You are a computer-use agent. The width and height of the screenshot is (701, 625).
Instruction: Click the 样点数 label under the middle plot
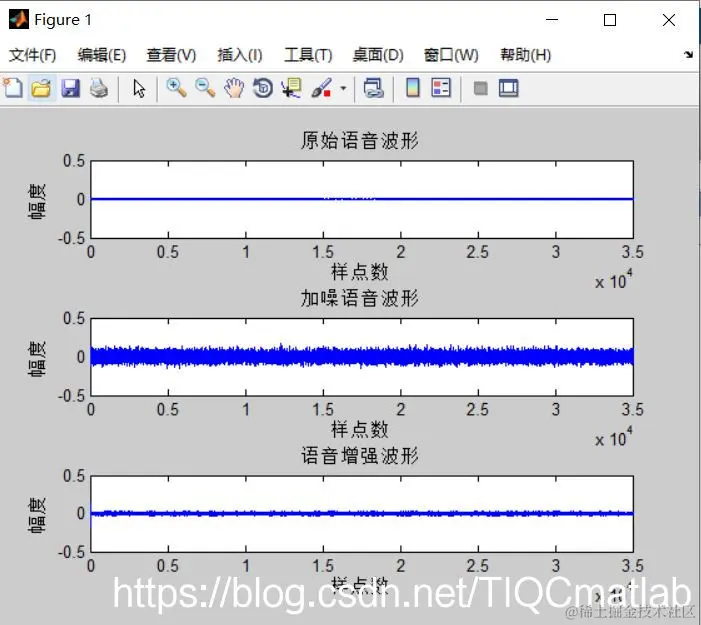(x=359, y=429)
